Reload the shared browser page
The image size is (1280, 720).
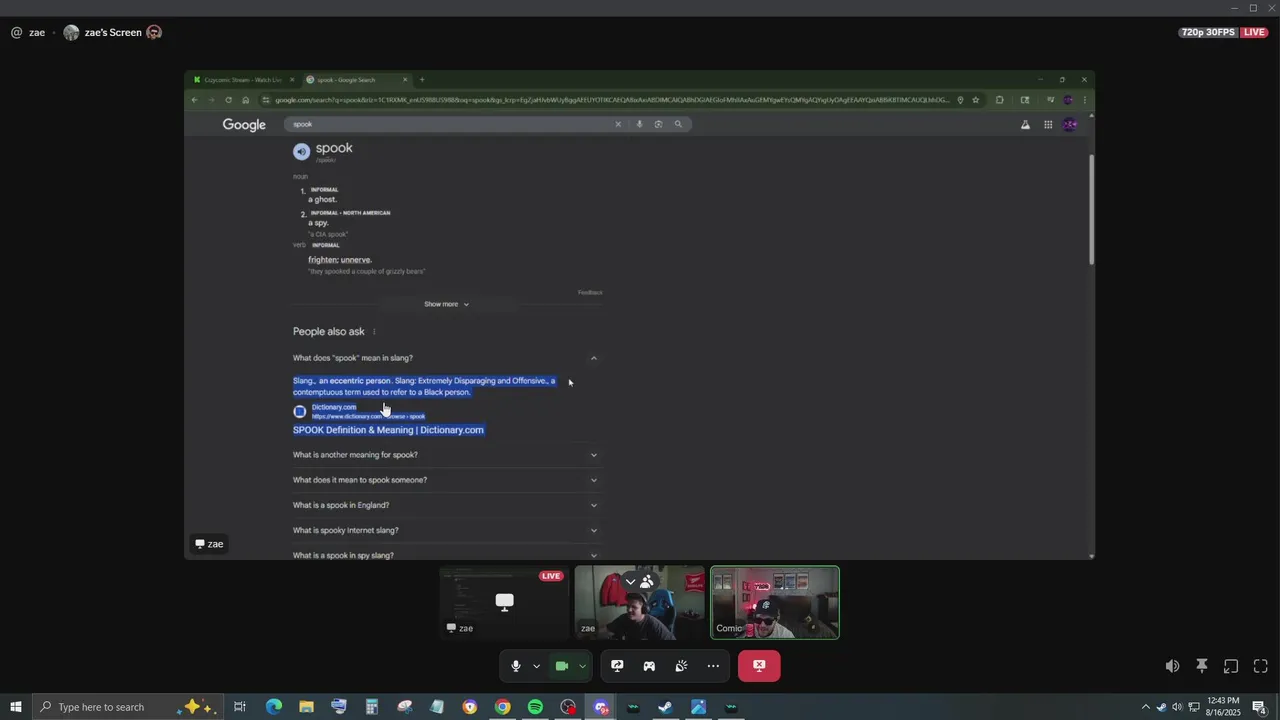point(228,100)
